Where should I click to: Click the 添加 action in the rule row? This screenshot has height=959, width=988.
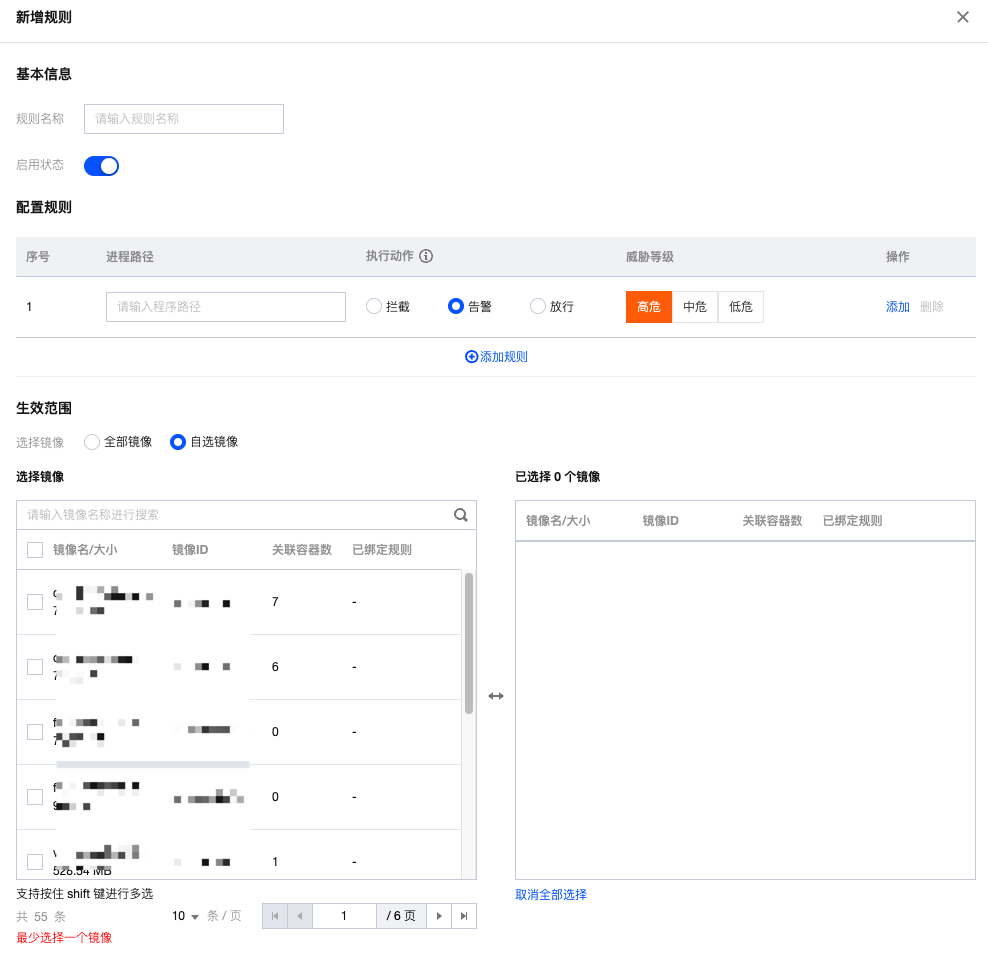[x=898, y=307]
